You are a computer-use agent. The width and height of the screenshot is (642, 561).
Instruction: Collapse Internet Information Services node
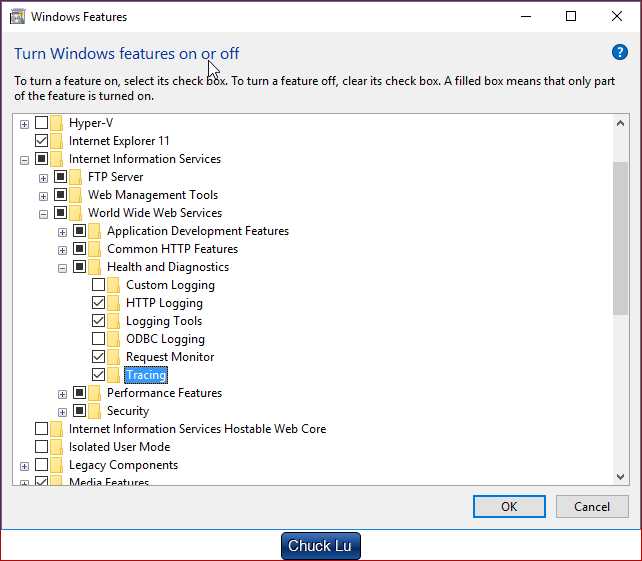[25, 160]
